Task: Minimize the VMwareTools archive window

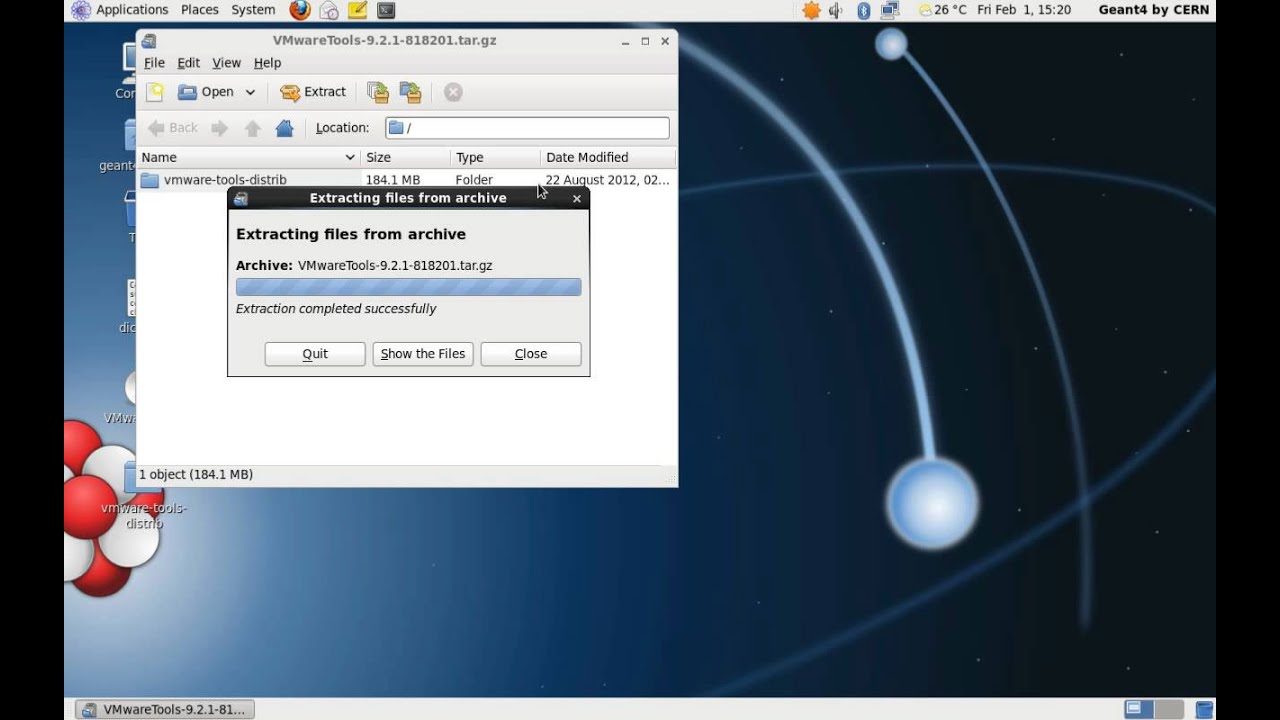Action: [x=625, y=41]
